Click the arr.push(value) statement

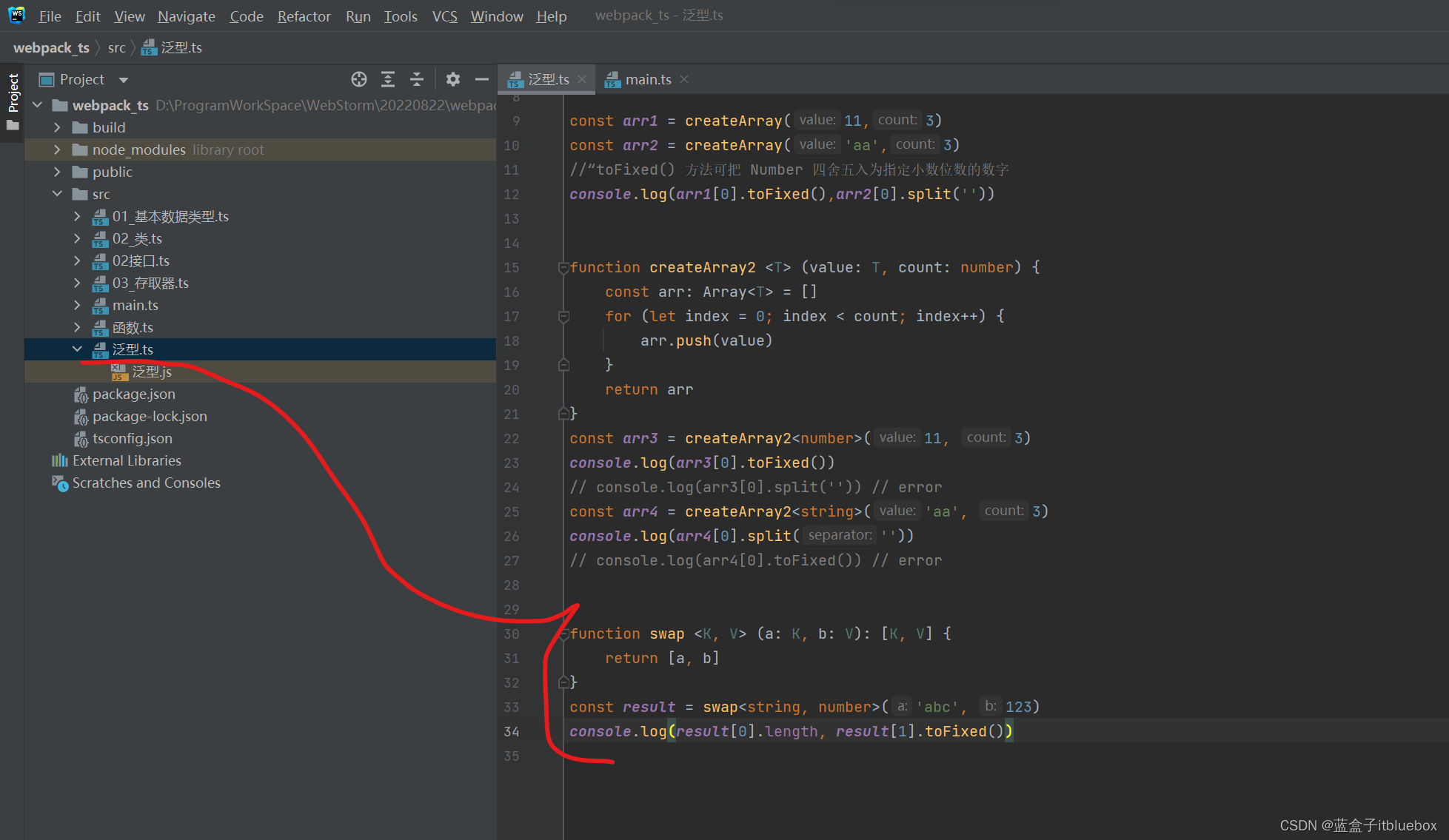pos(706,340)
